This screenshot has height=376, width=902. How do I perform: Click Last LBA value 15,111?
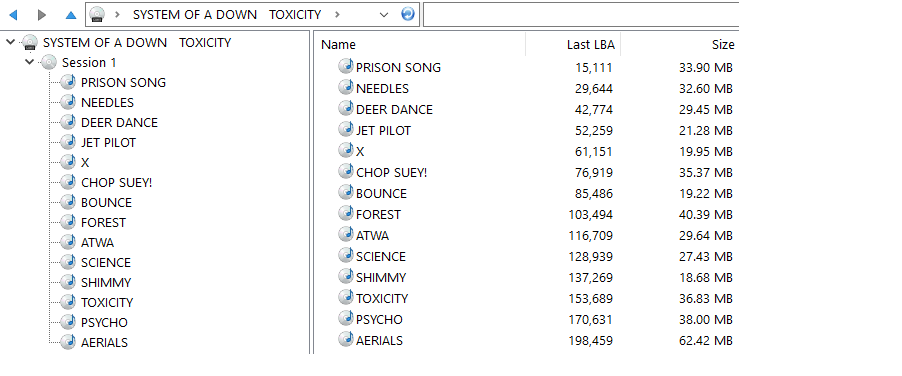point(594,68)
